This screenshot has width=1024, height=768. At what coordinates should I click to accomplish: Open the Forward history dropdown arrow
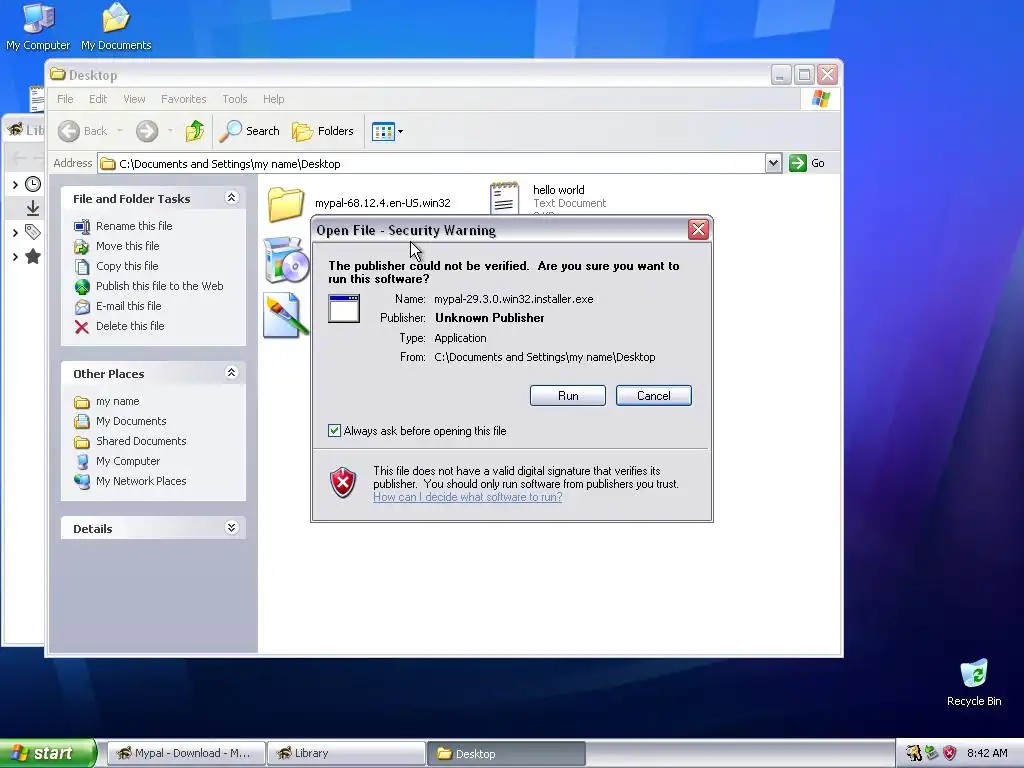(170, 131)
